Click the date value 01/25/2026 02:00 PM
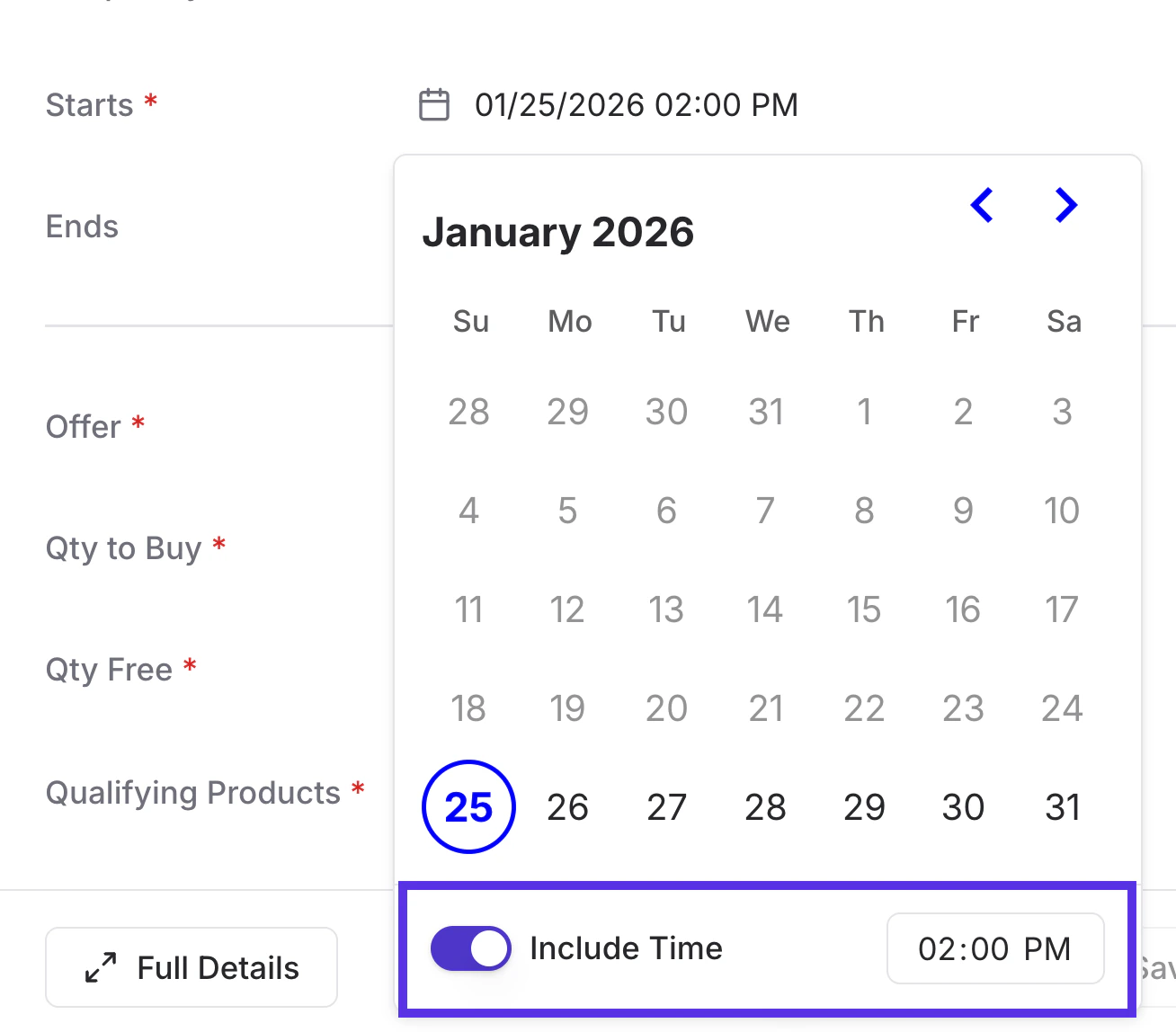Screen dimensions: 1176x1032 [637, 104]
